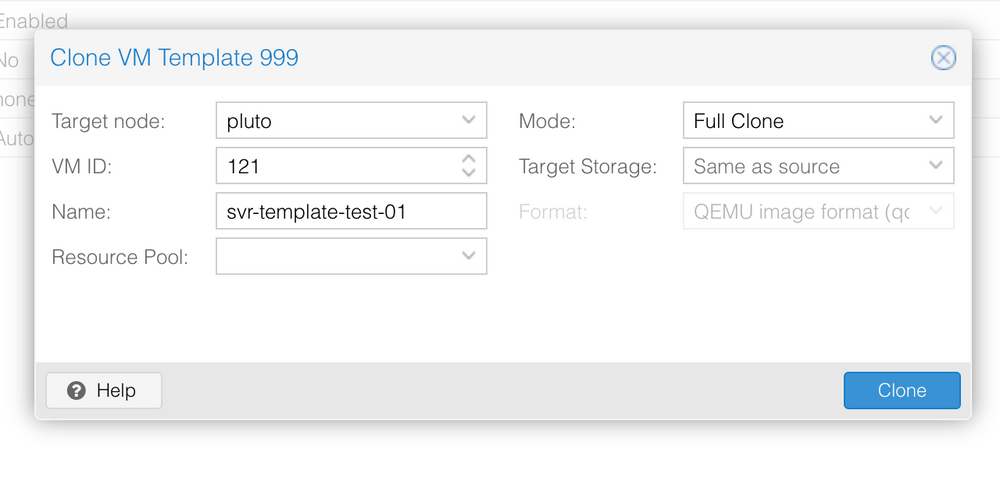This screenshot has width=1000, height=481.
Task: Open the Resource Pool dropdown arrow
Action: [x=468, y=256]
